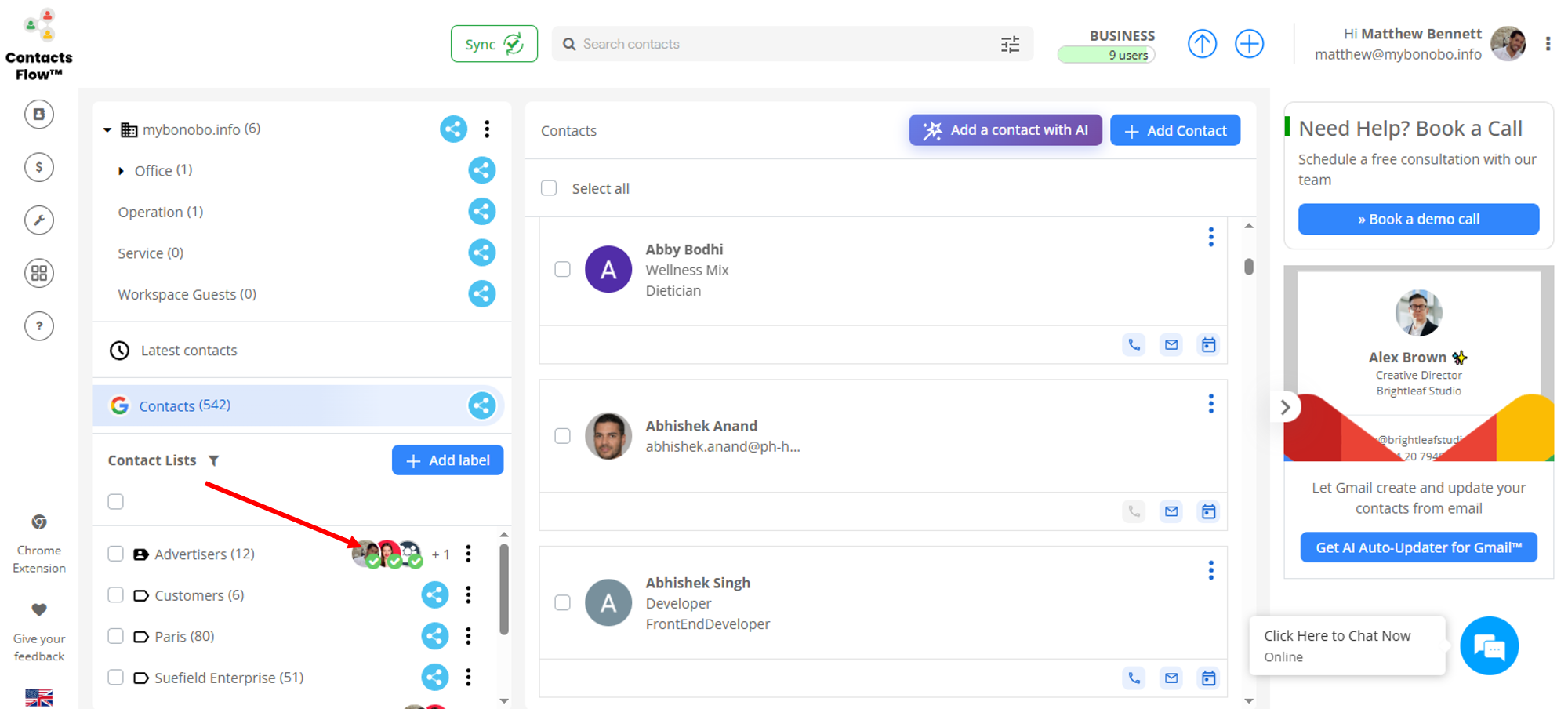Screen dimensions: 1568x709
Task: Expand the Office group
Action: [x=121, y=171]
